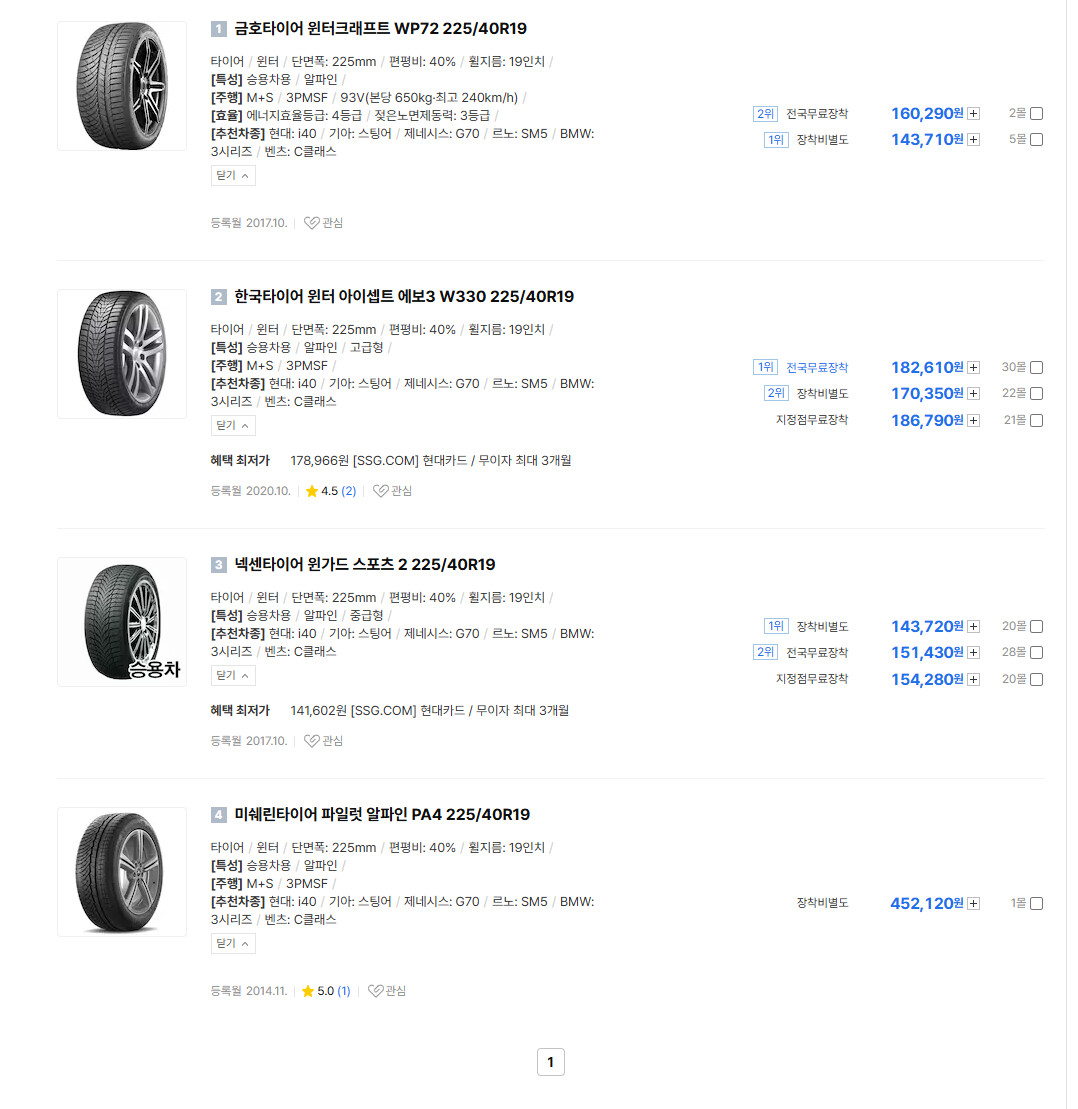Screen dimensions: 1078x1109
Task: Click heart wishlist icon for Nexen Winguard Sport 2
Action: 311,741
